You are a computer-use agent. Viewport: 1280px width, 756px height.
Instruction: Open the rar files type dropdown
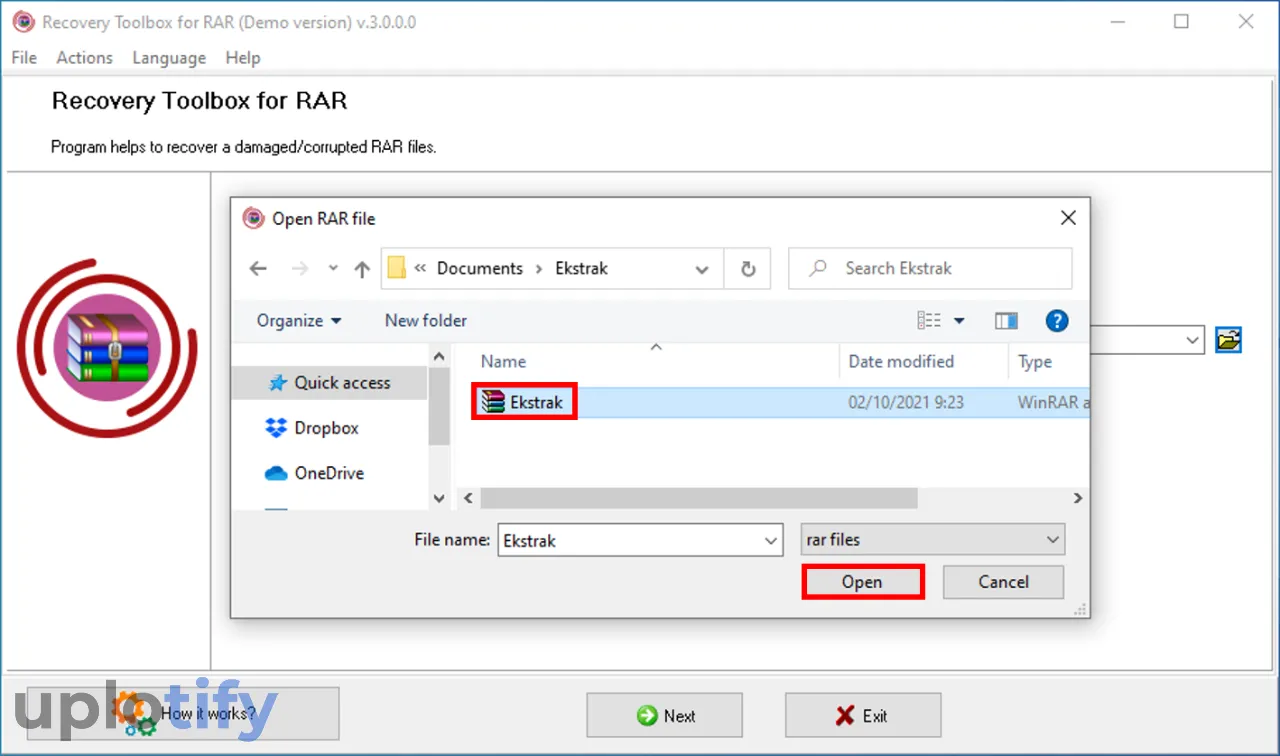point(933,540)
